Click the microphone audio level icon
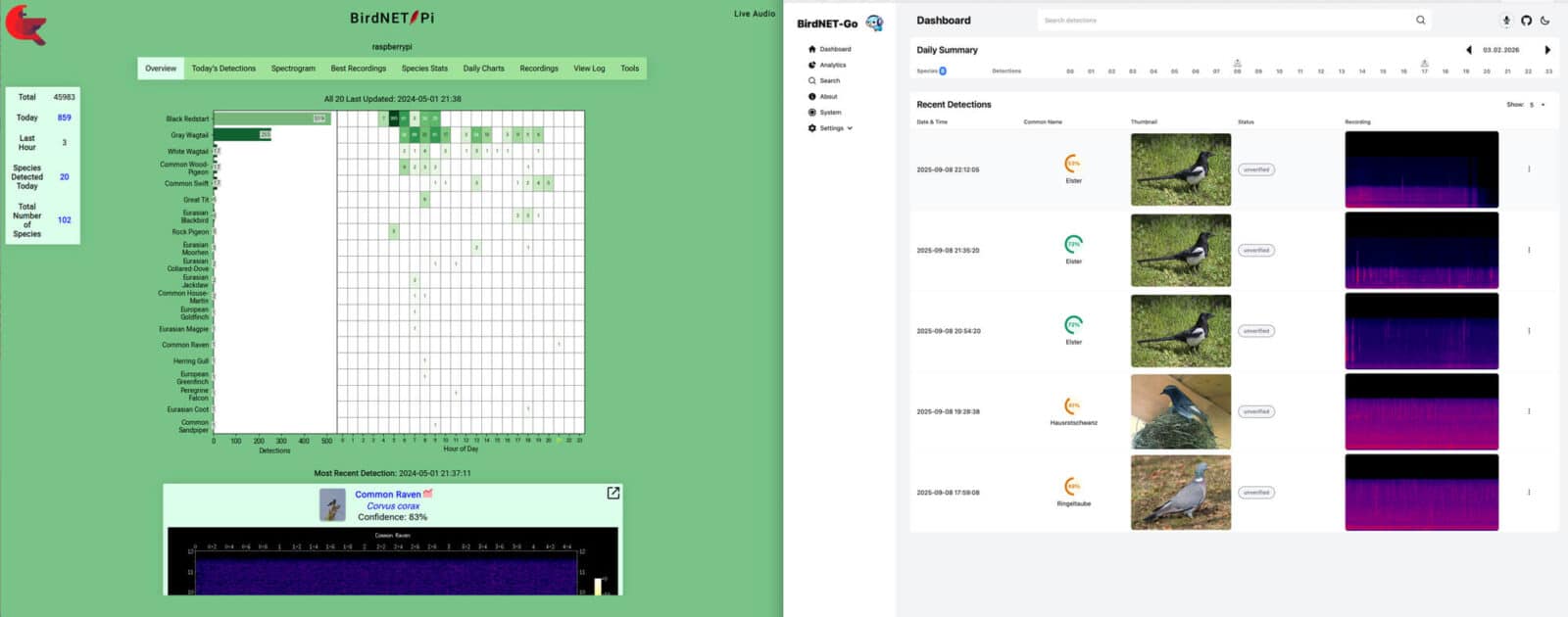This screenshot has width=1568, height=617. (1506, 21)
